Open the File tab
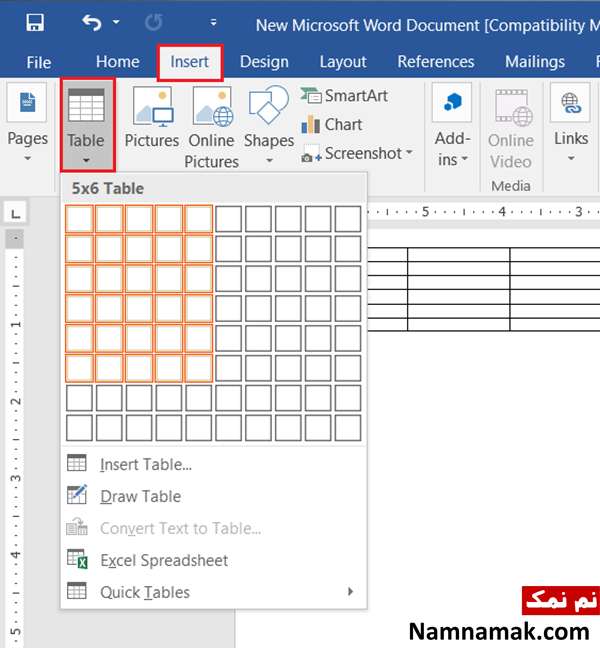 click(x=38, y=62)
